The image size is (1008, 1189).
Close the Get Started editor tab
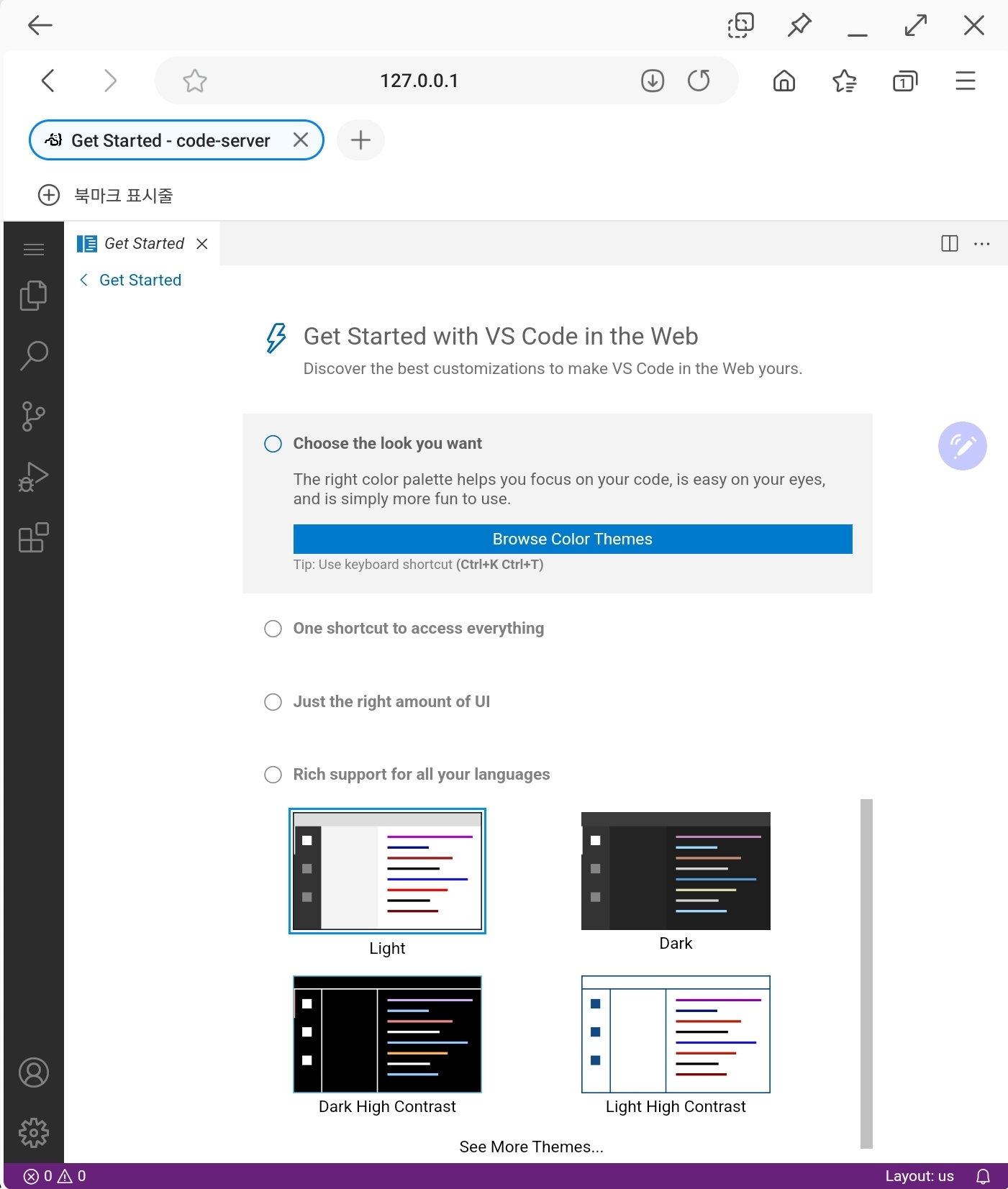point(202,244)
